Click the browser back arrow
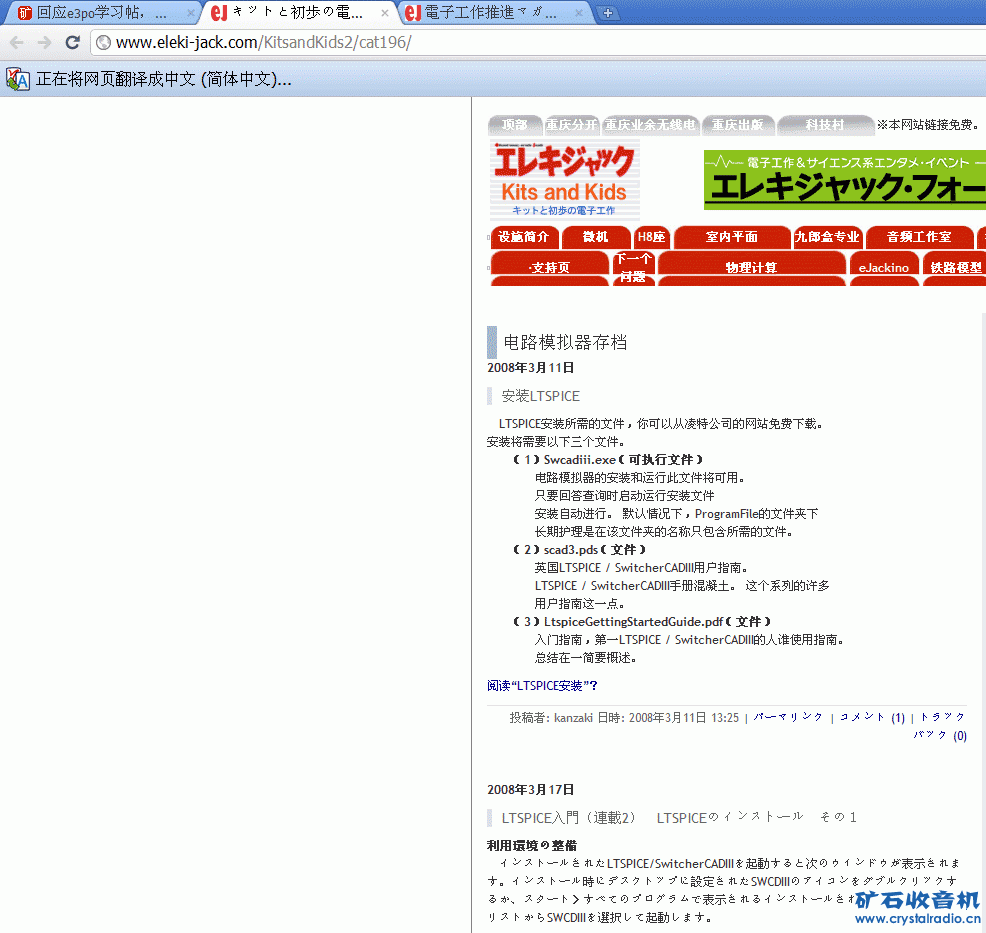The image size is (986, 933). (17, 43)
